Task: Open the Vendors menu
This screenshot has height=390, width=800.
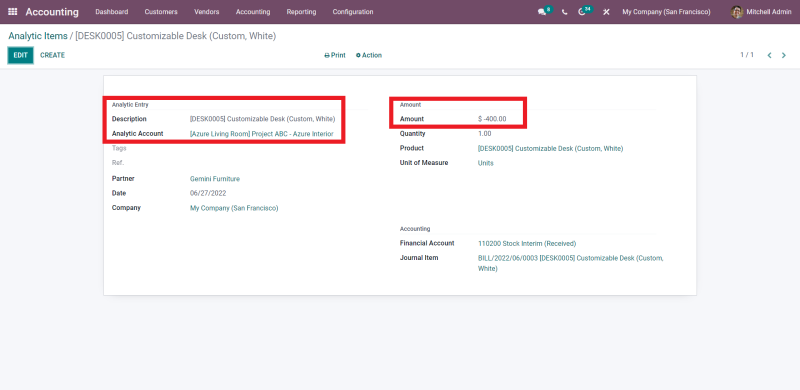Action: pos(207,12)
